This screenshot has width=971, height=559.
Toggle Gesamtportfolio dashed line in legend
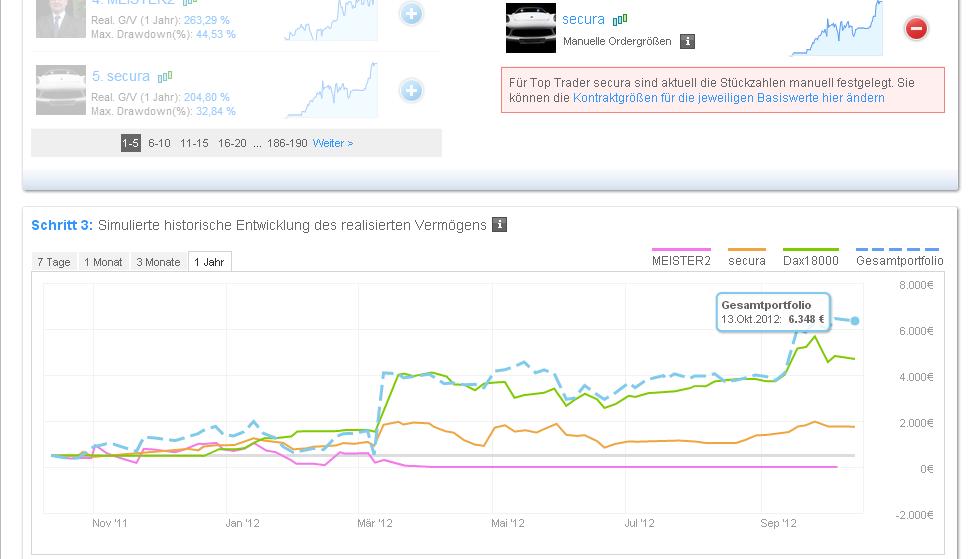899,260
